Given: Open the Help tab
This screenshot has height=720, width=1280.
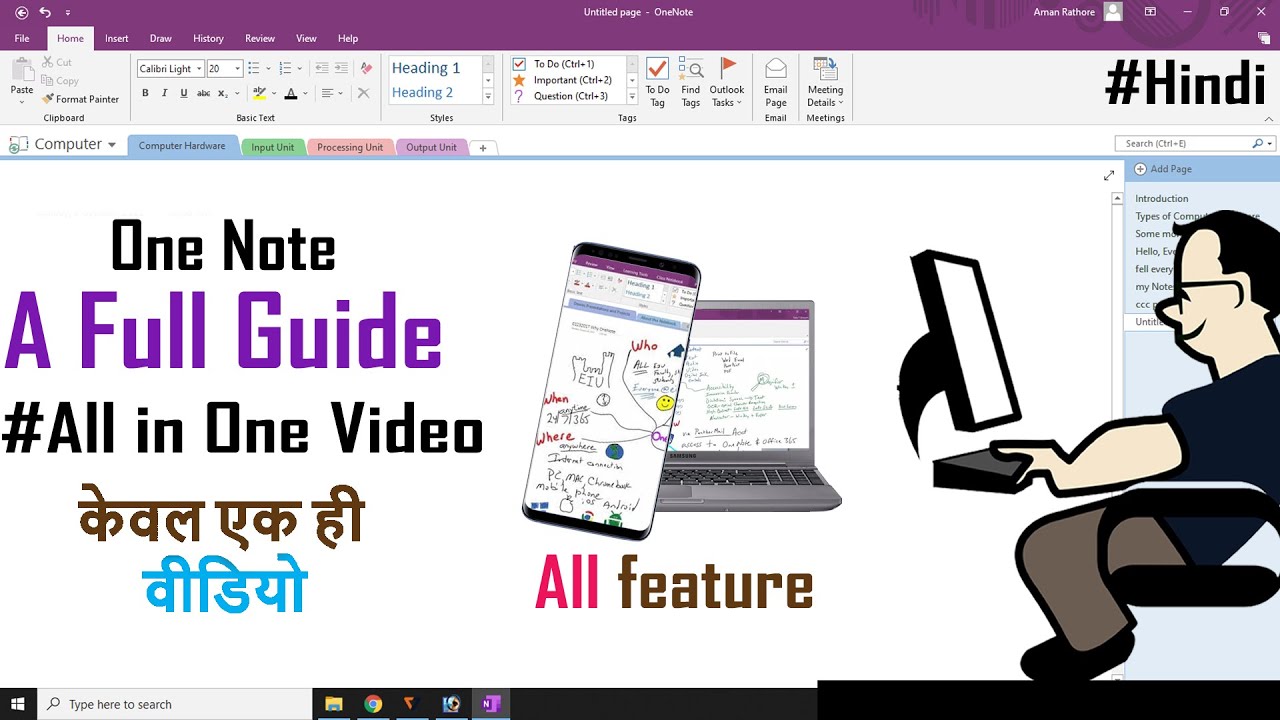Looking at the screenshot, I should tap(348, 38).
